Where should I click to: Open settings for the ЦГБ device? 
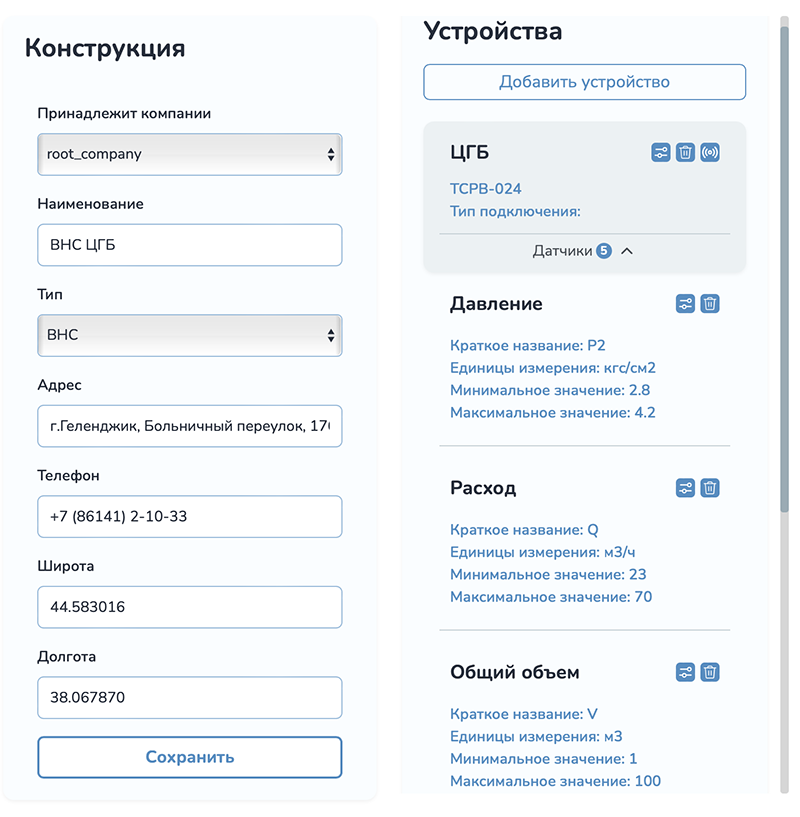[660, 152]
